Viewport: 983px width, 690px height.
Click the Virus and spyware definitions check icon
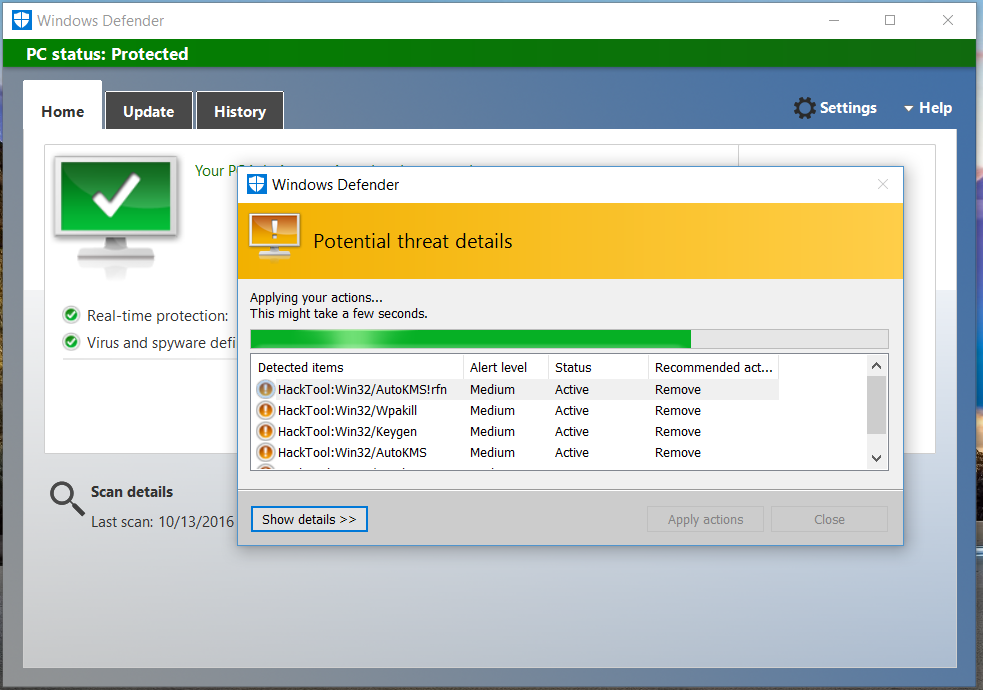pyautogui.click(x=71, y=342)
